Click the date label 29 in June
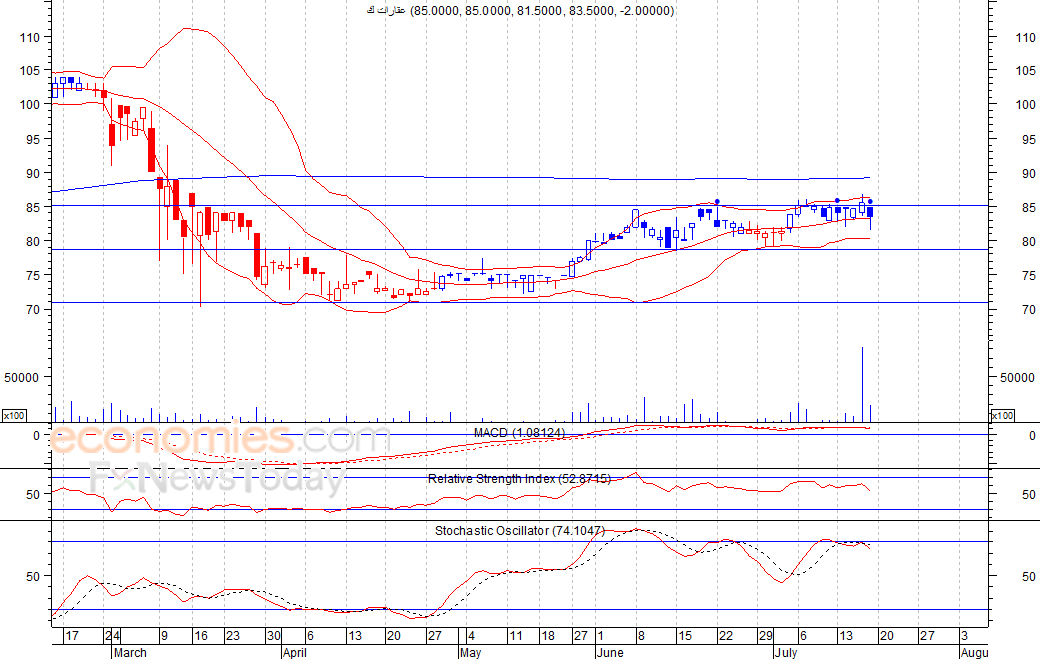Image resolution: width=1040 pixels, height=659 pixels. pos(766,636)
